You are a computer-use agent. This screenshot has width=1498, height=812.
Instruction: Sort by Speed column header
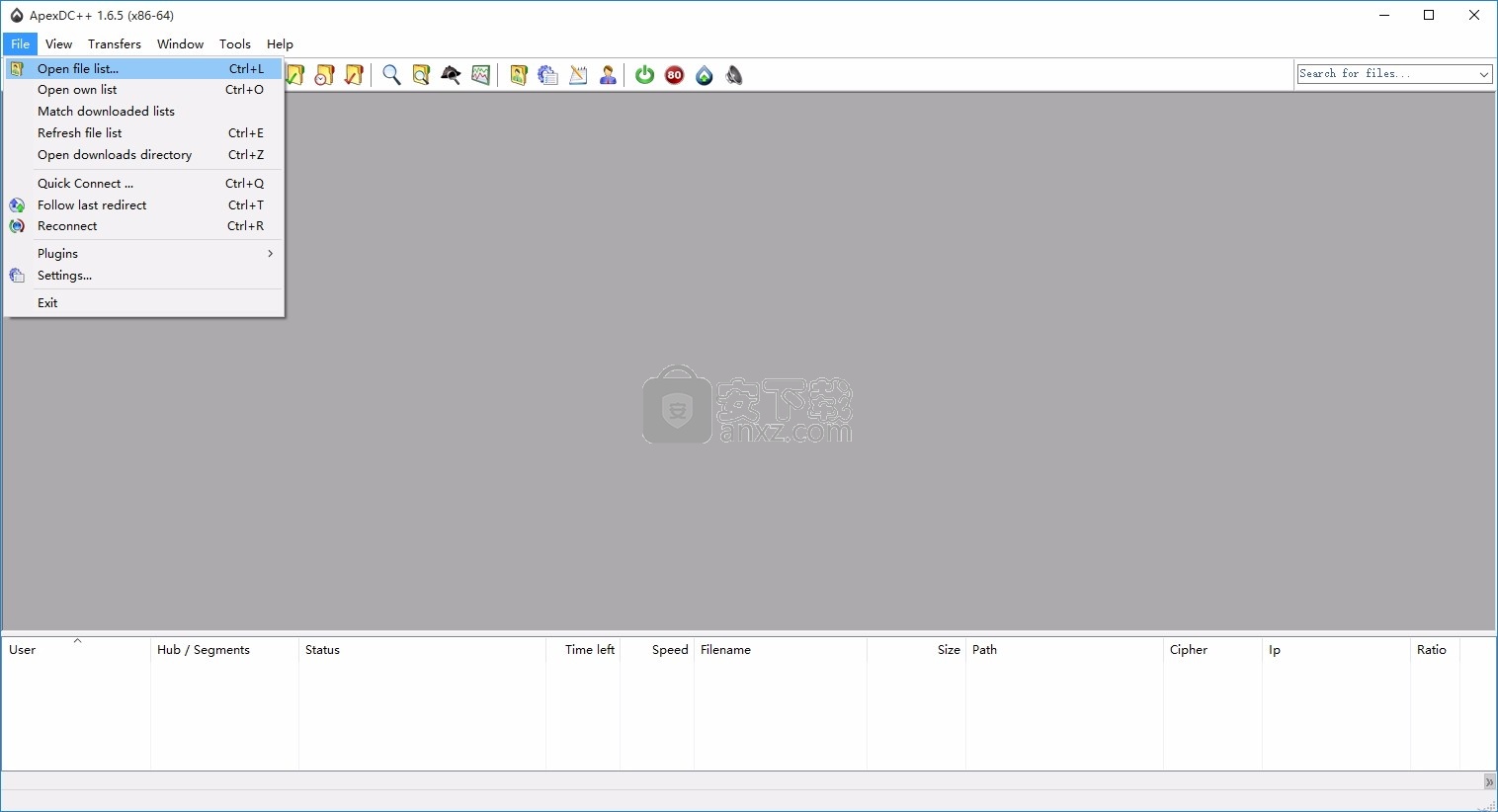coord(657,650)
